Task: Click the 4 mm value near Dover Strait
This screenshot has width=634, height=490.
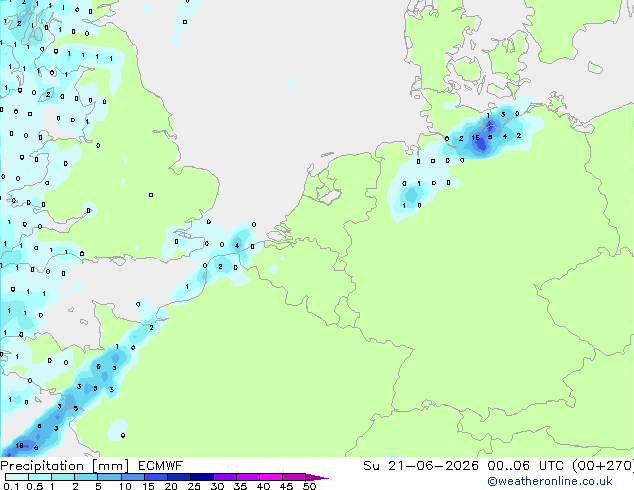Action: [237, 245]
